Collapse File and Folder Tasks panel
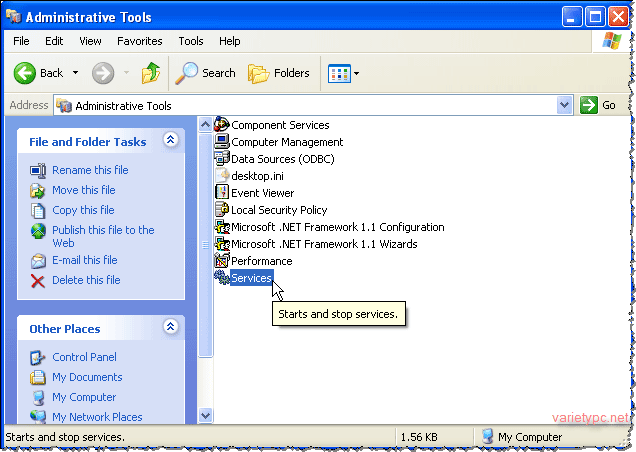The height and width of the screenshot is (452, 636). tap(171, 140)
